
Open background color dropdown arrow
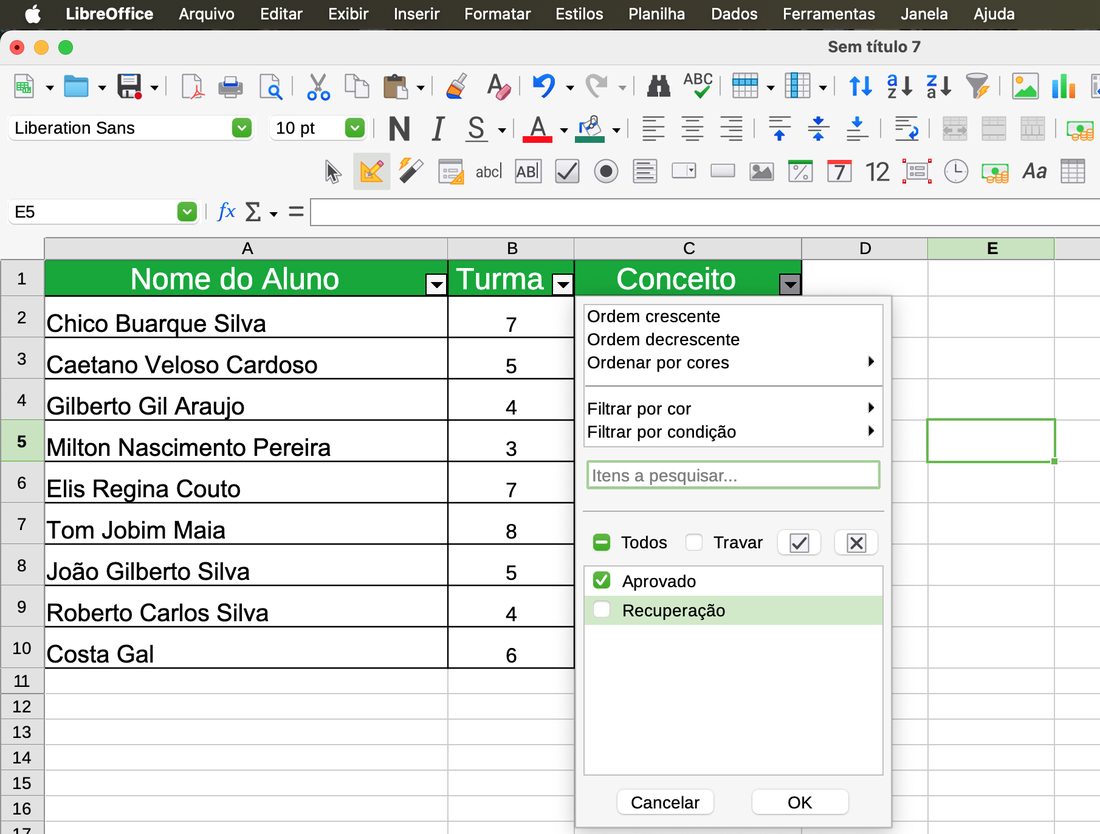[x=616, y=130]
